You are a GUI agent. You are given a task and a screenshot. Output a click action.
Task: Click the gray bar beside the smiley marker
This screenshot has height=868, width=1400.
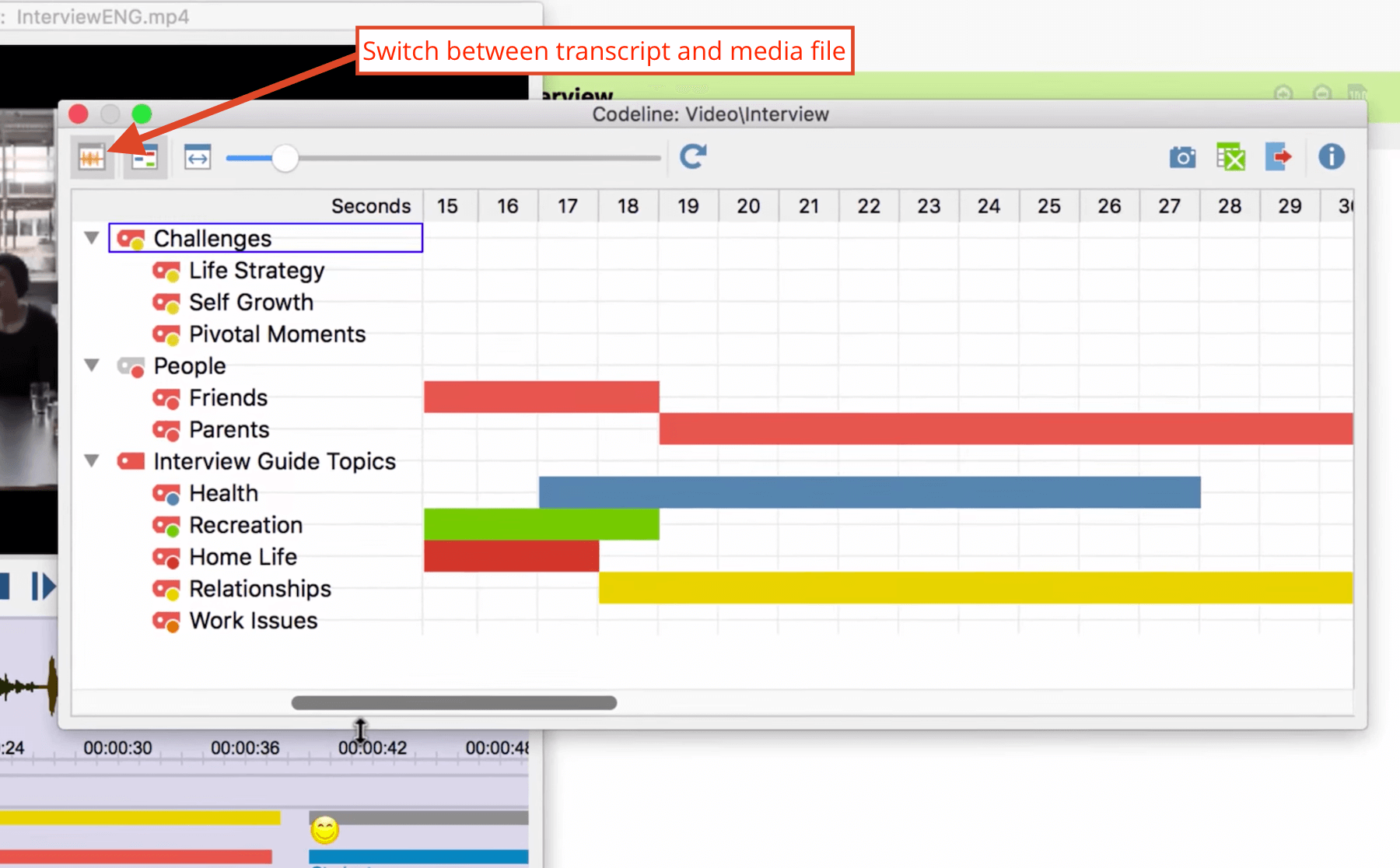point(432,817)
